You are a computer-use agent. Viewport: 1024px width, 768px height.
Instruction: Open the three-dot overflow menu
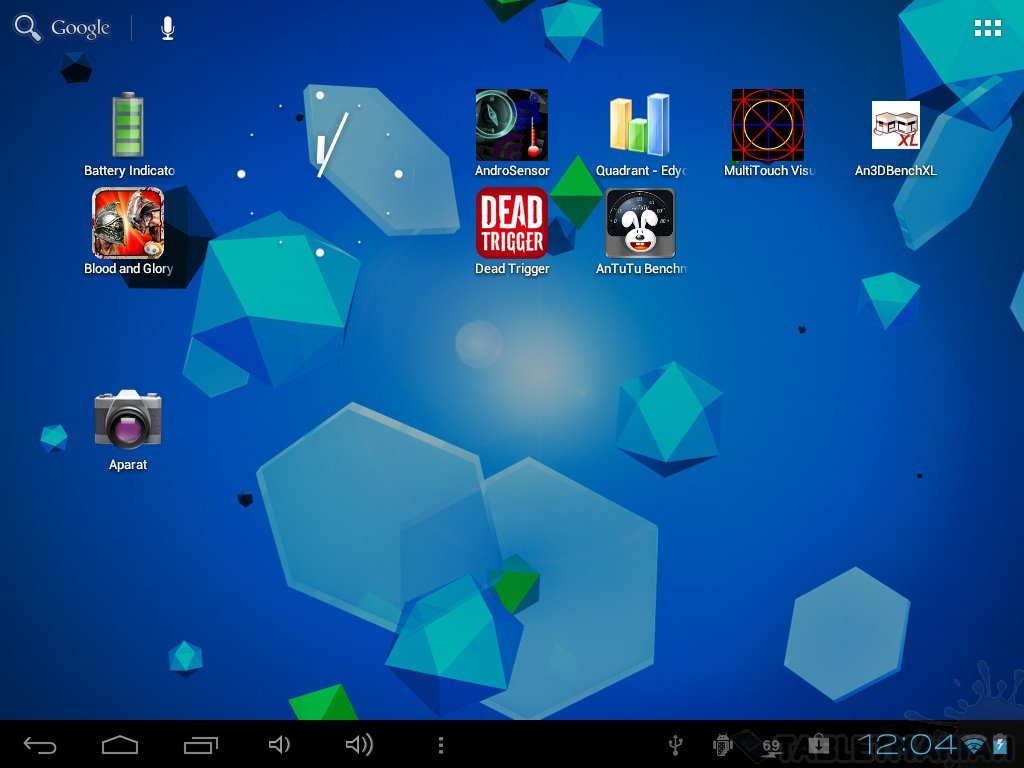pos(441,745)
